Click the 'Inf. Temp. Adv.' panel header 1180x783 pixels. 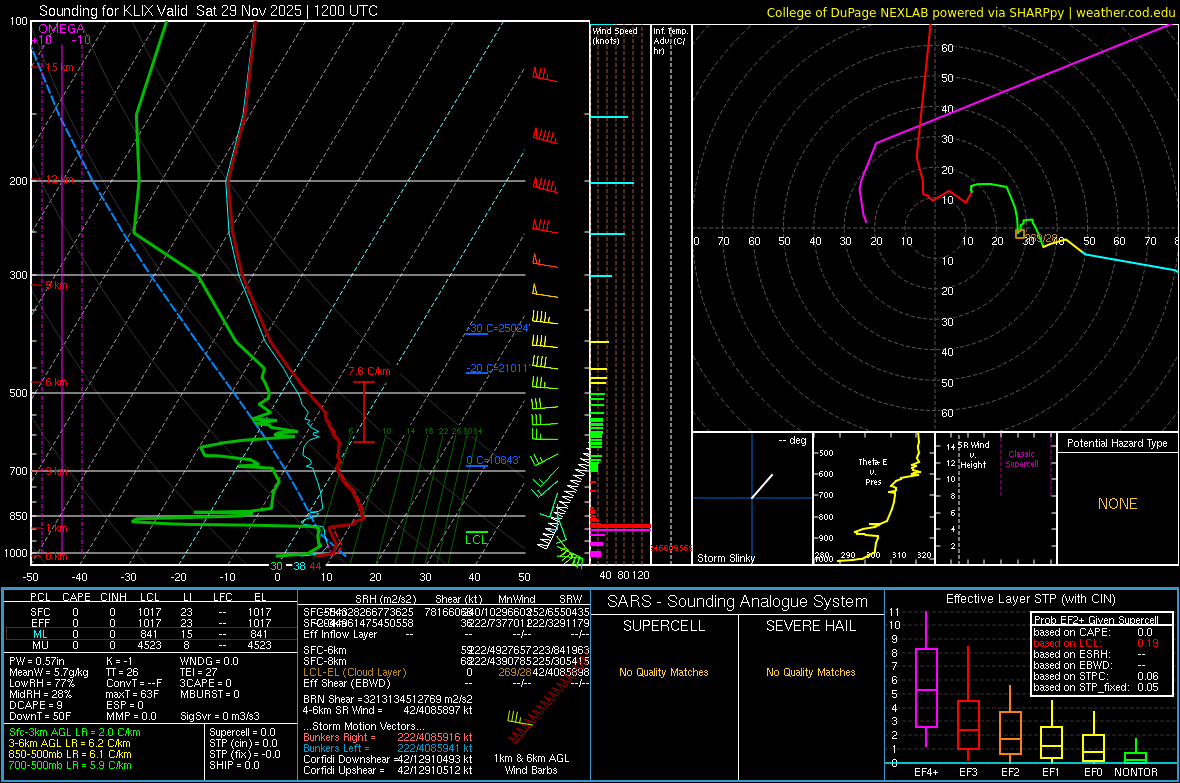(670, 41)
